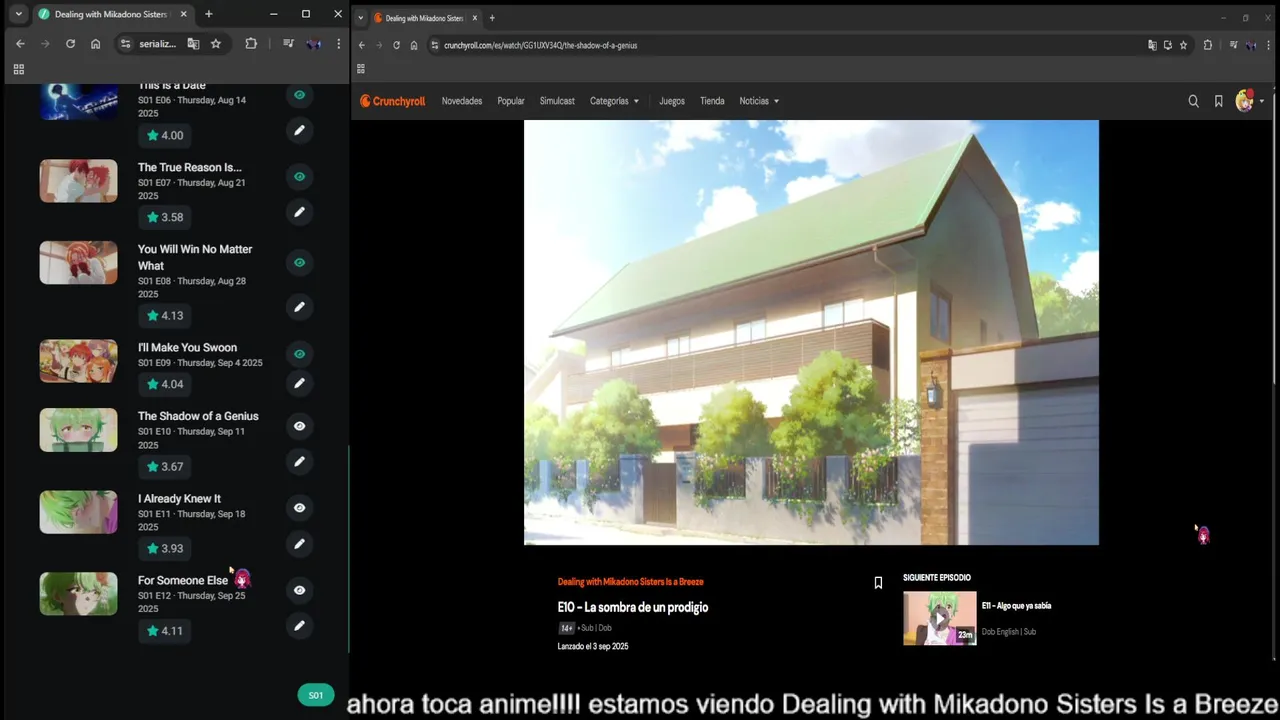
Task: Mark For Someone Else as watched
Action: click(x=299, y=590)
